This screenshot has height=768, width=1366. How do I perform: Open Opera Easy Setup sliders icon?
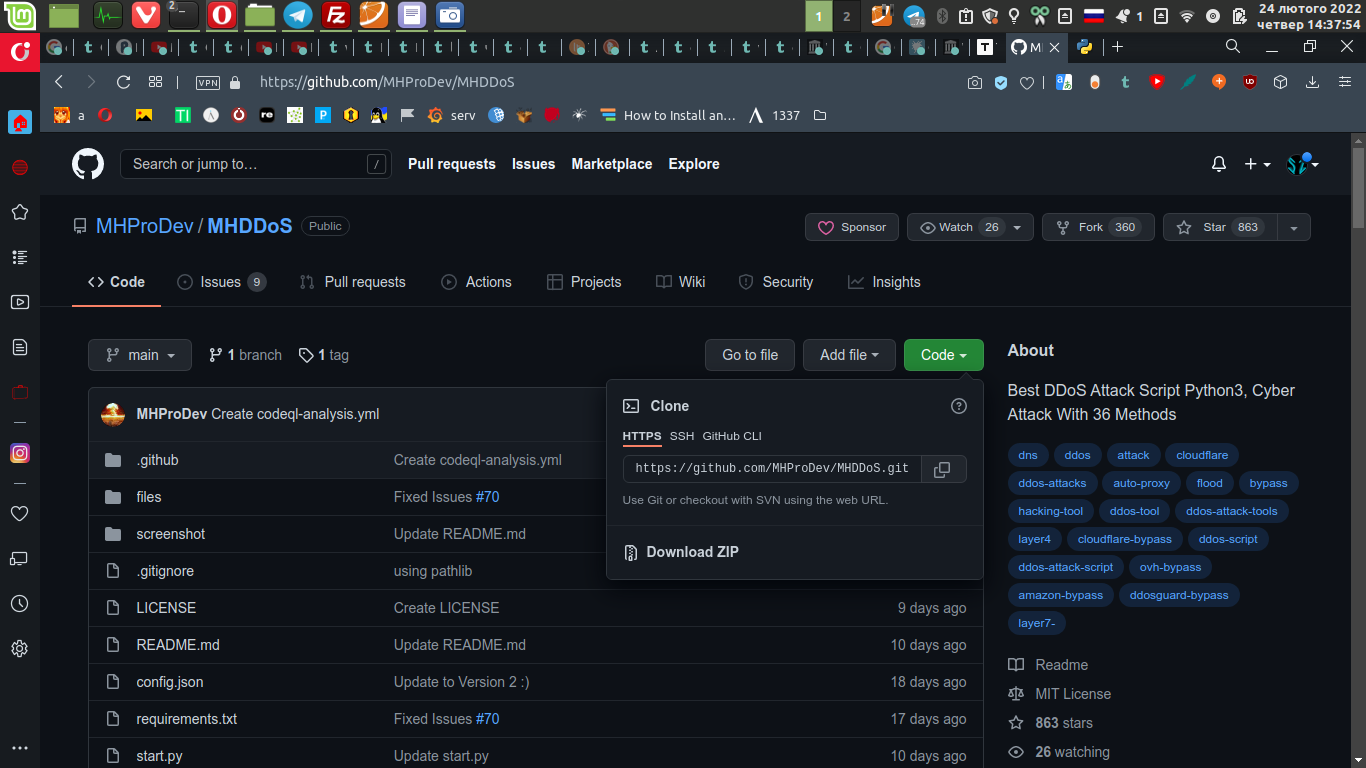click(1345, 83)
